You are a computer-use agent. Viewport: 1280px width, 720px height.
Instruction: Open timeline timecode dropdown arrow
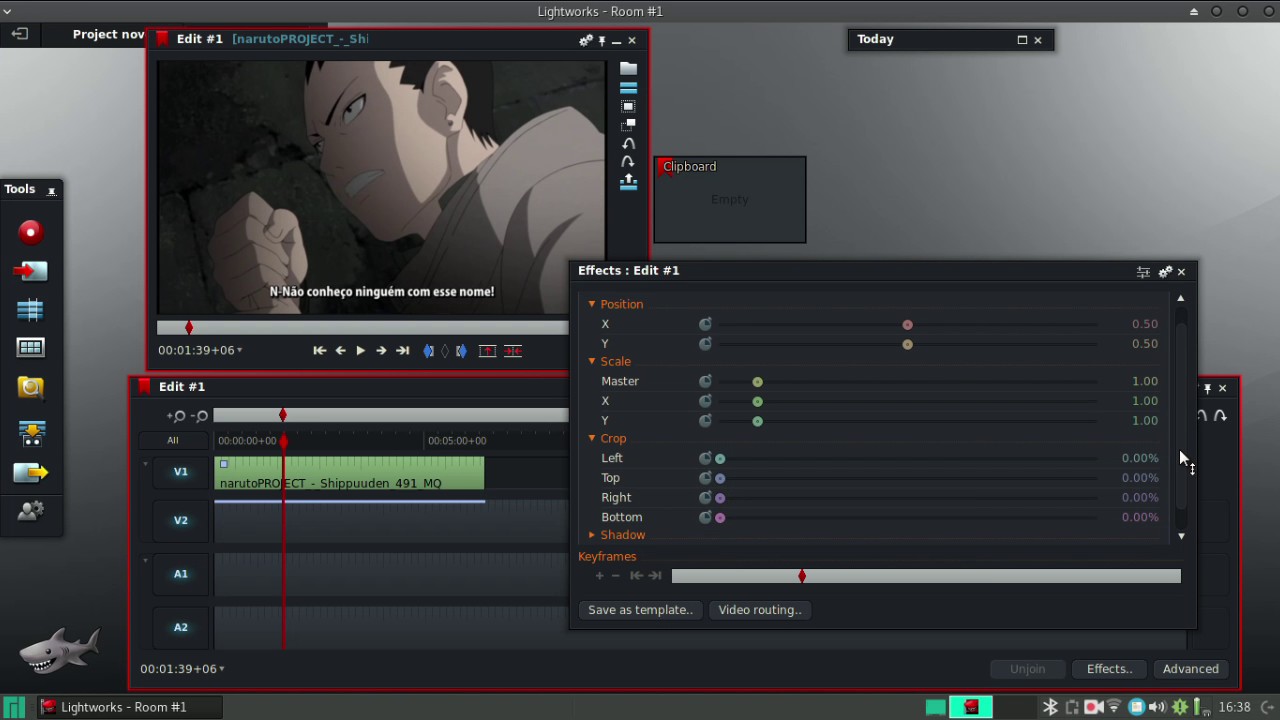tap(222, 669)
